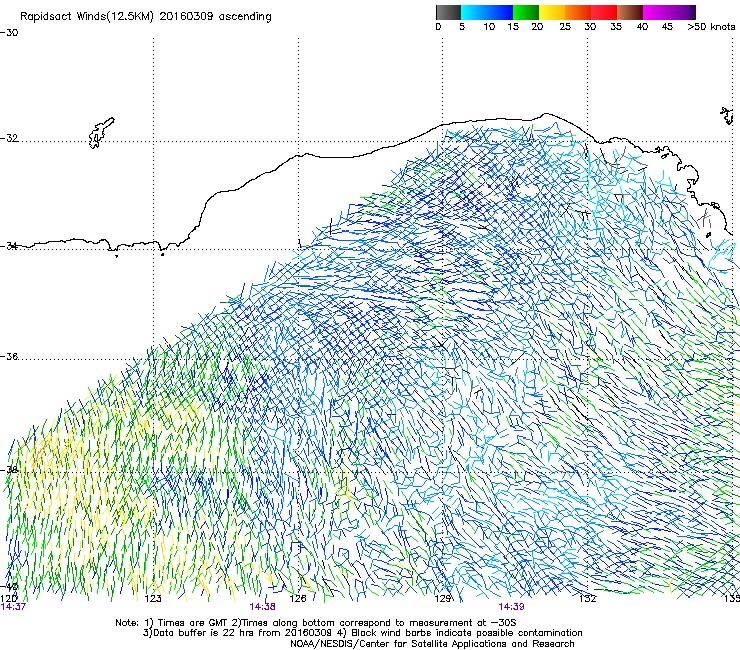Click the purple 14:37 time label
Screen dimensions: 740x650
point(13,607)
